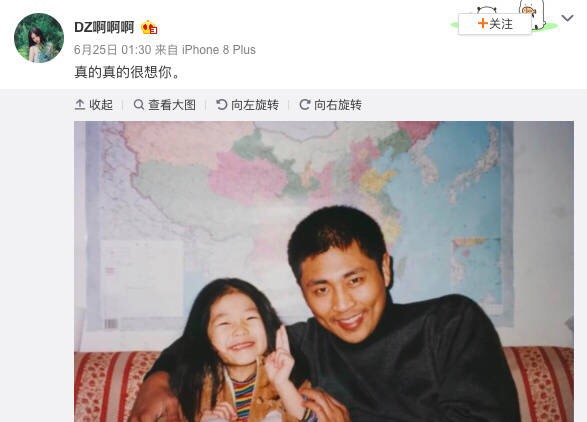The width and height of the screenshot is (587, 422).
Task: Click the expanded photo with the map
Action: [x=324, y=271]
